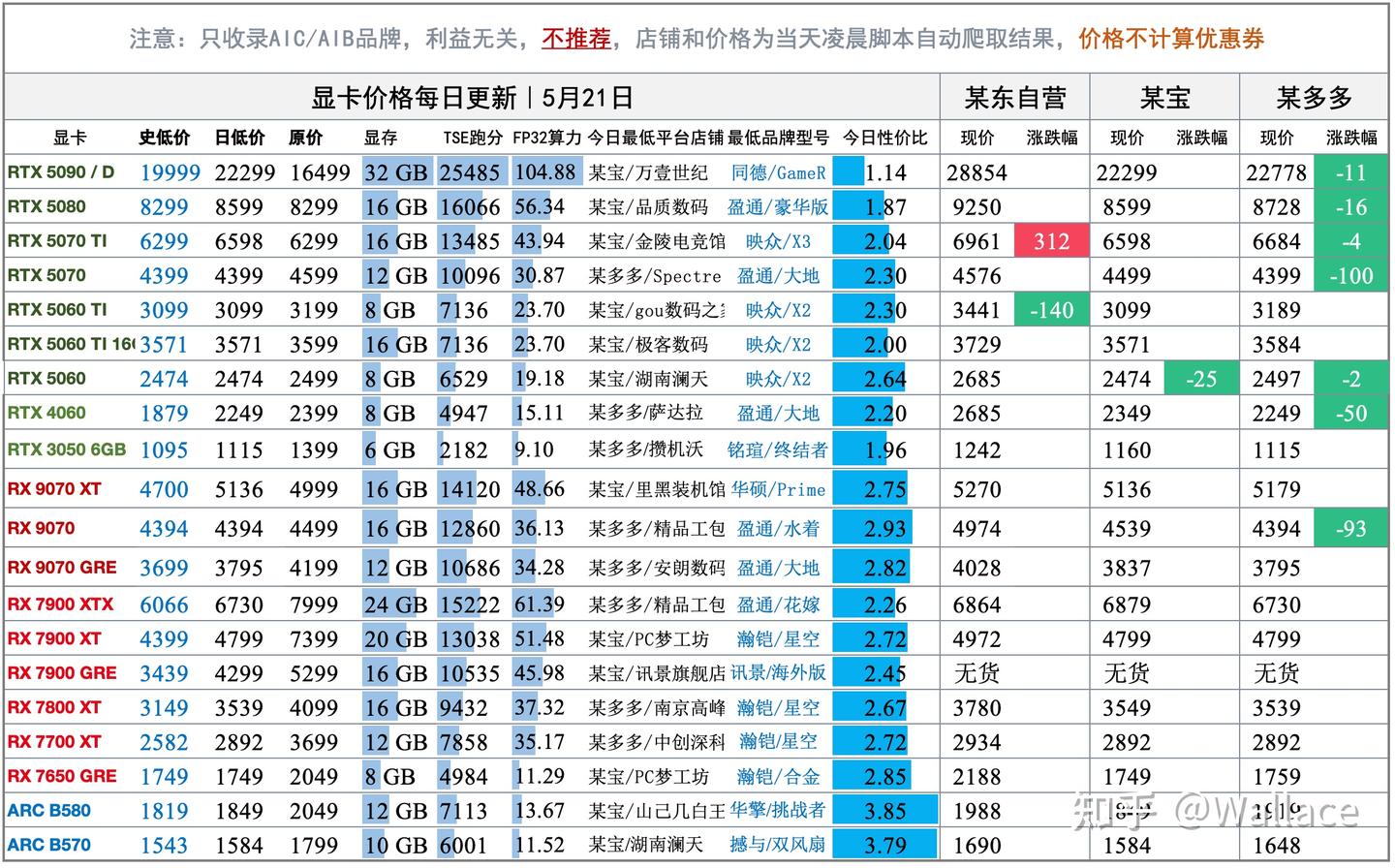Image resolution: width=1395 pixels, height=868 pixels.
Task: Click the 日低价 column header
Action: click(239, 138)
